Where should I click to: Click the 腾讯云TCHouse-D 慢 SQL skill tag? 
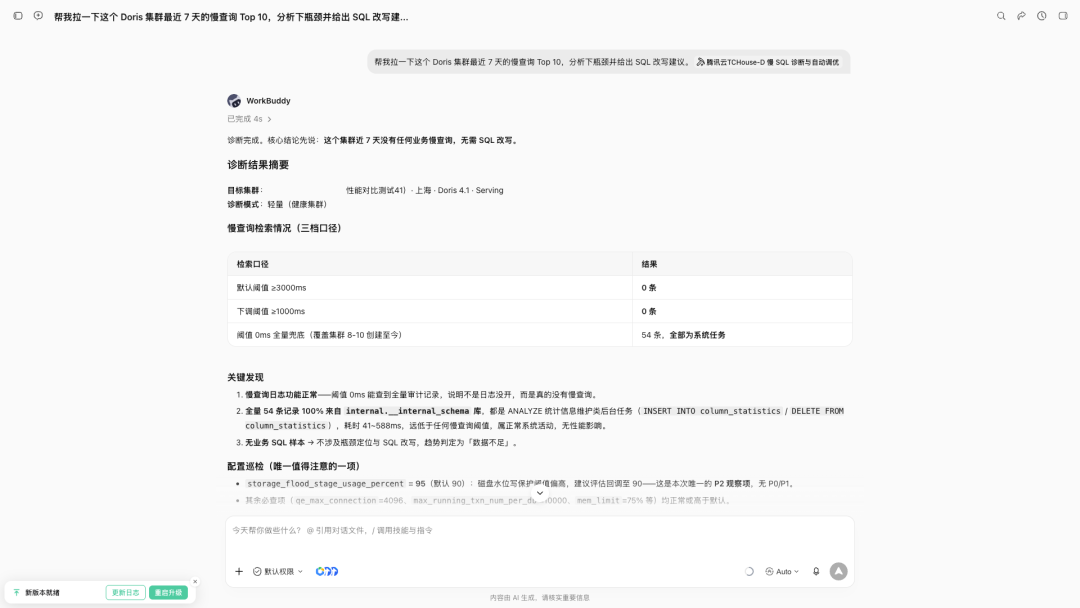point(768,62)
